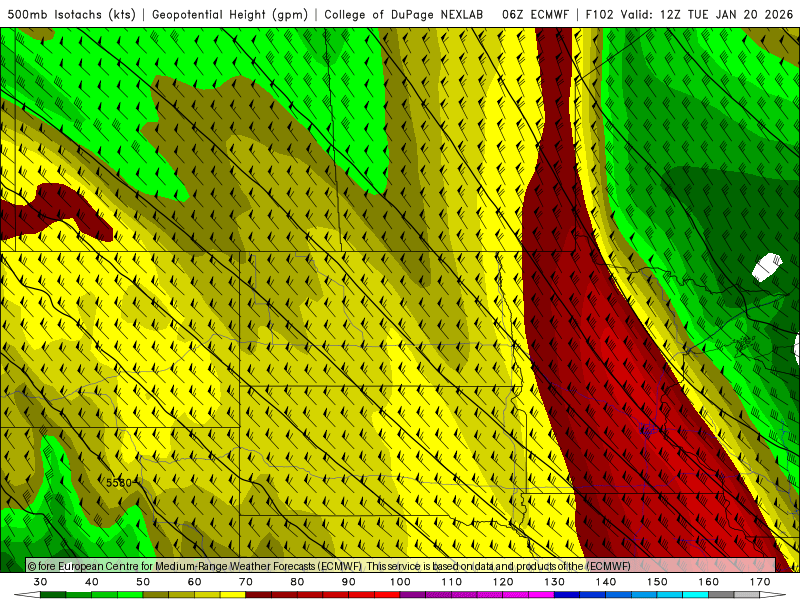Screen dimensions: 800x600
Task: Click the 5580 height contour label
Action: point(119,482)
